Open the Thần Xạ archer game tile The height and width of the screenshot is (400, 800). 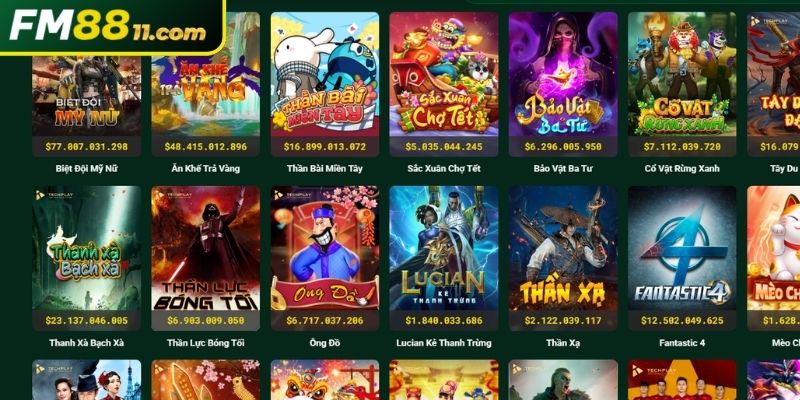click(563, 248)
